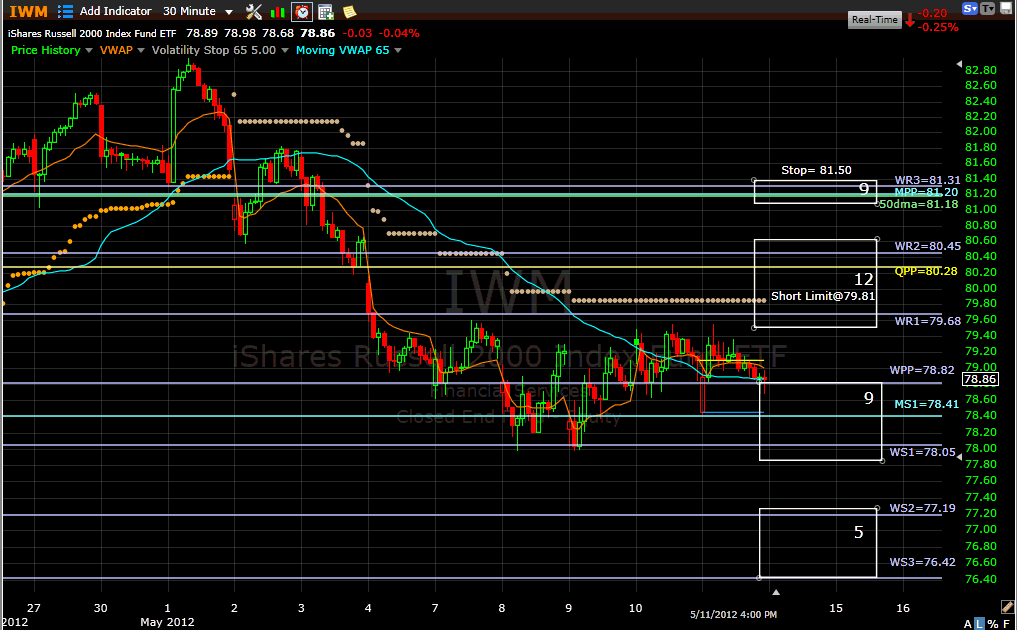Open the yellow sticky note icon
The width and height of the screenshot is (1017, 630).
349,12
